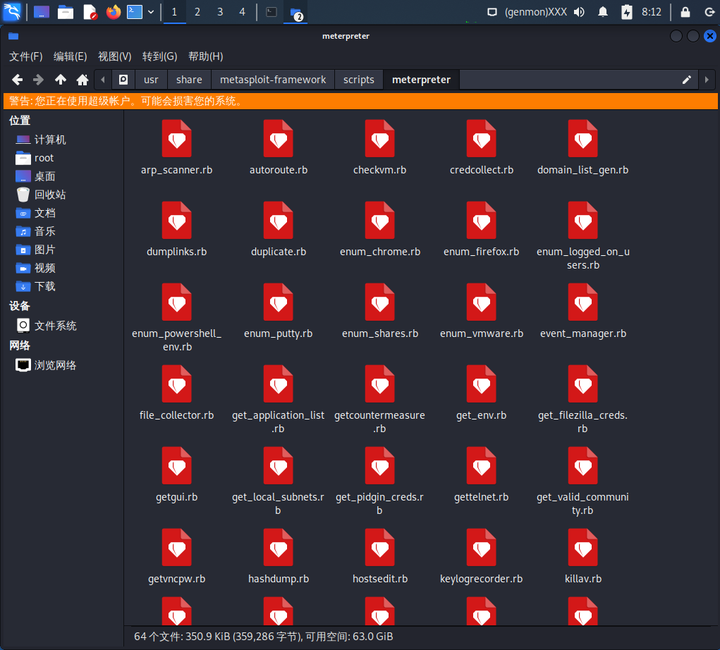Click the metasploit-framework path button
Viewport: 720px width, 650px height.
[273, 80]
